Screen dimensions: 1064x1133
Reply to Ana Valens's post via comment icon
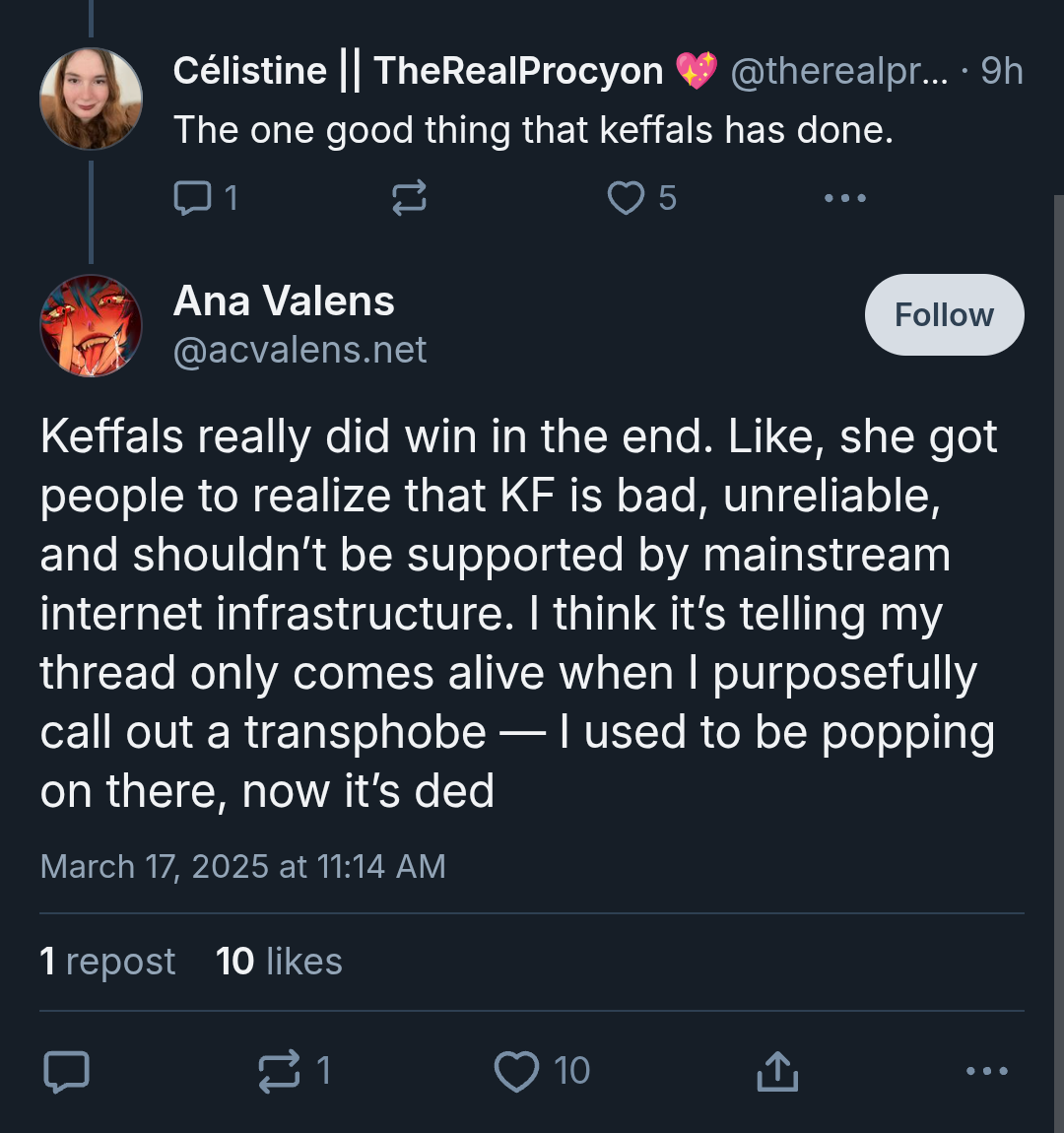(x=66, y=1071)
